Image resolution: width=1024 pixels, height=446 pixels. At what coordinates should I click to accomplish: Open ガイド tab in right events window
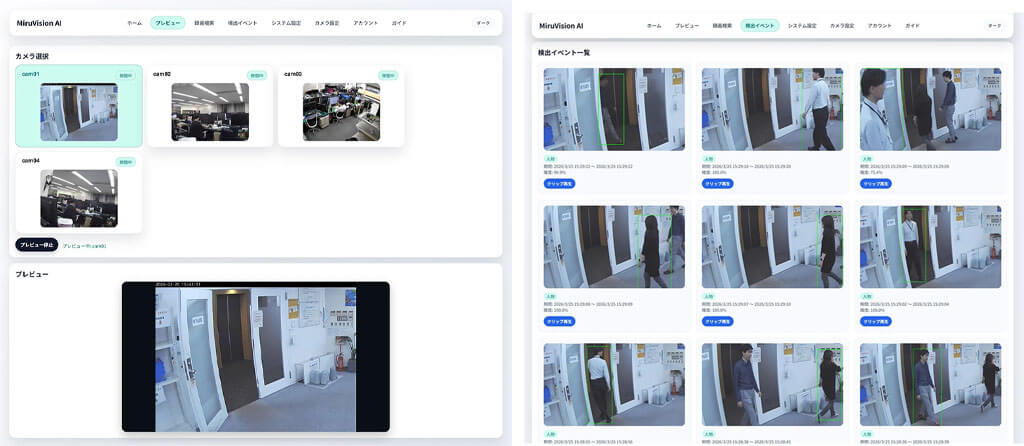tap(912, 25)
